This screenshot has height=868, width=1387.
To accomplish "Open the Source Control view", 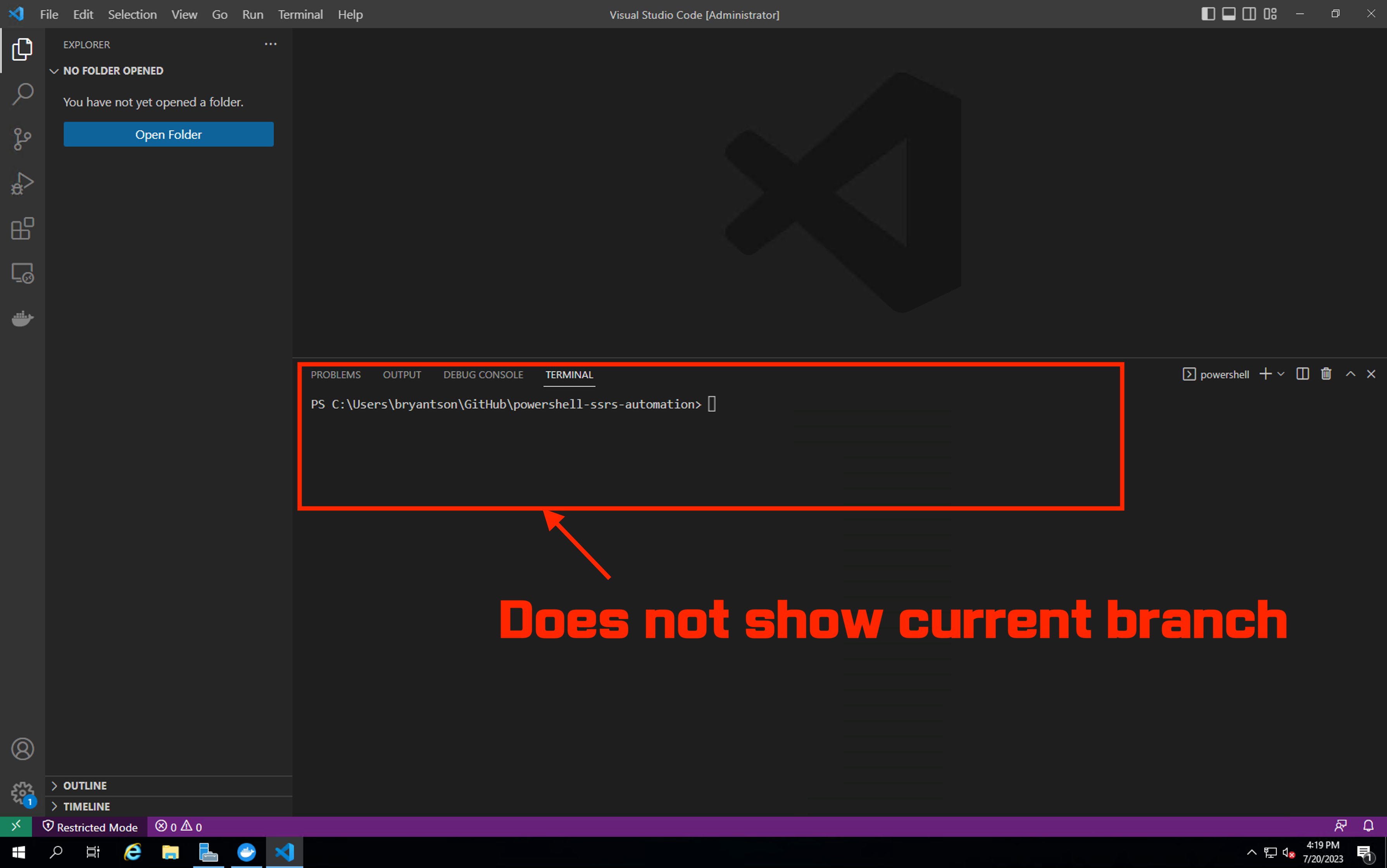I will (22, 139).
